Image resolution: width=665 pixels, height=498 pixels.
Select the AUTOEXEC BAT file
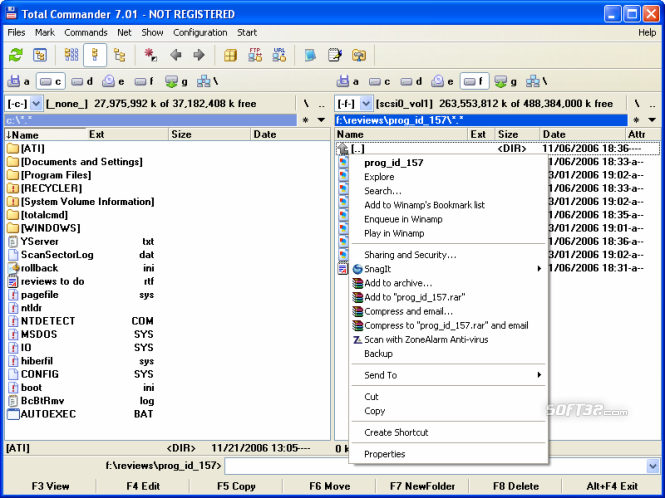pos(81,414)
